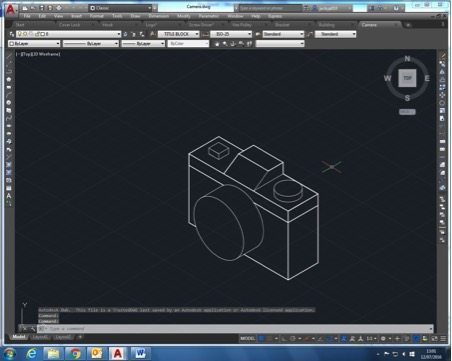Toggle the grid display in status bar
The width and height of the screenshot is (452, 361).
pyautogui.click(x=262, y=339)
